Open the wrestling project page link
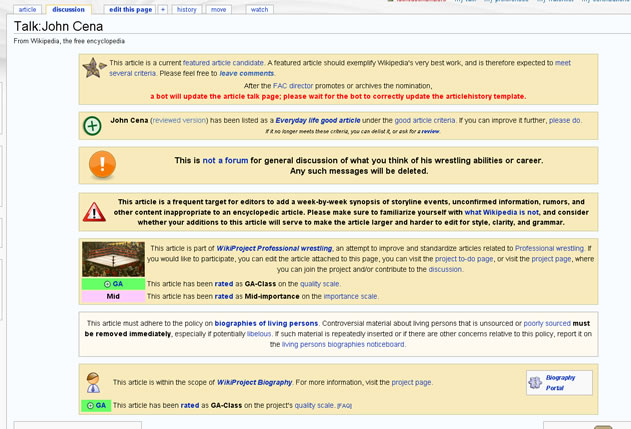 (x=551, y=259)
